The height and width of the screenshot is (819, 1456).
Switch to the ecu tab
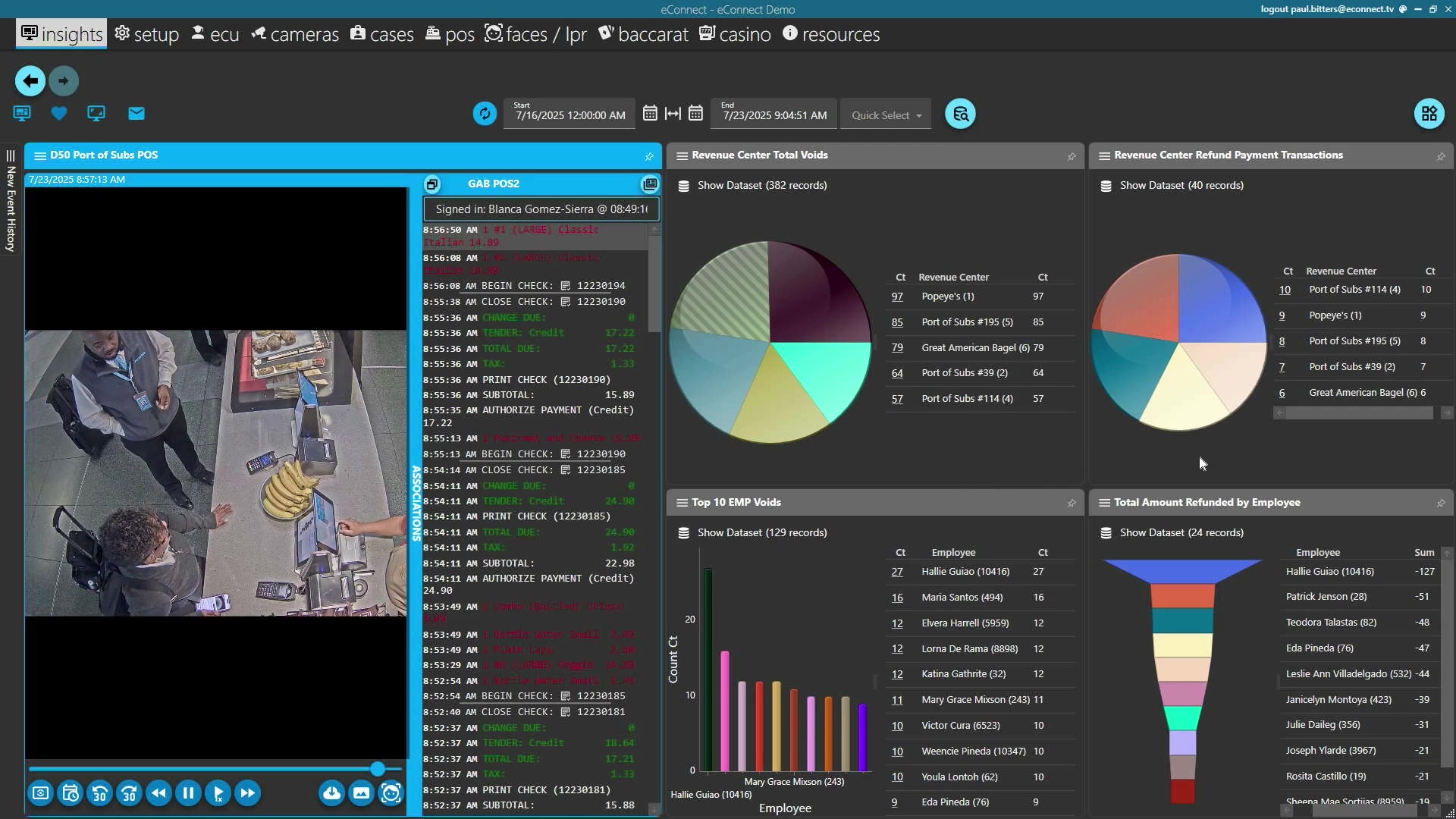click(215, 34)
